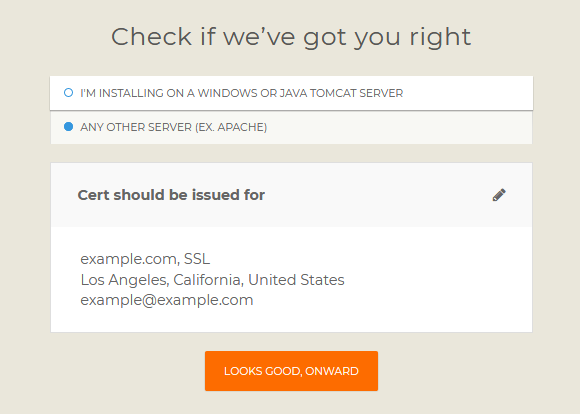Select the Windows or Java Tomcat radio button

pos(68,92)
